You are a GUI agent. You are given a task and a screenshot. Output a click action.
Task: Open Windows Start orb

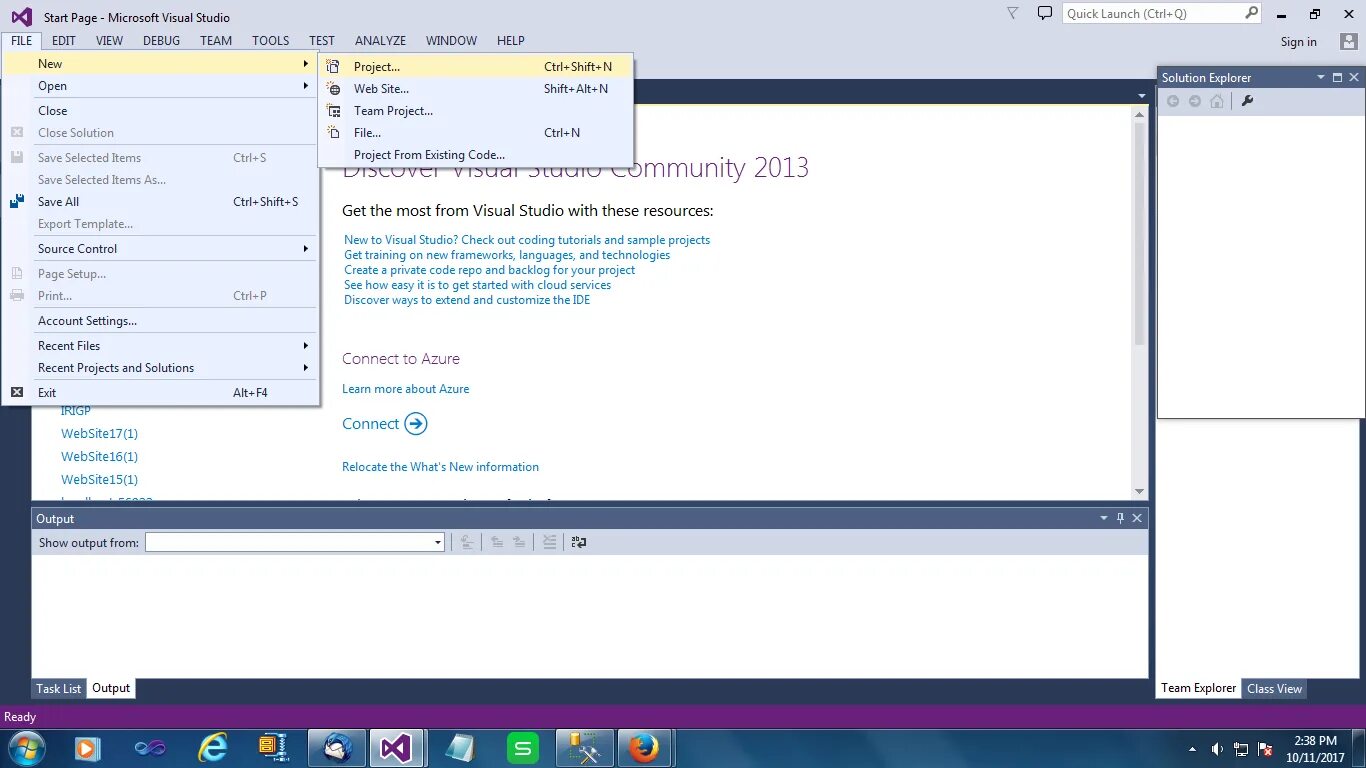(26, 748)
